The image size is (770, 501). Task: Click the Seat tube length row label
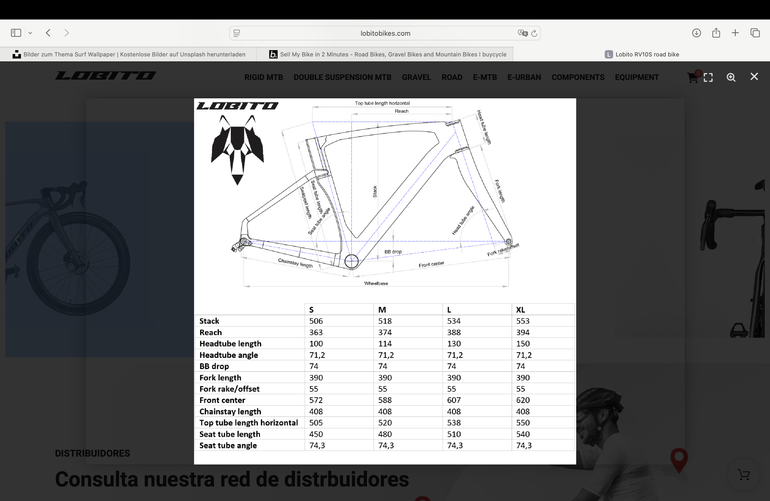(230, 434)
